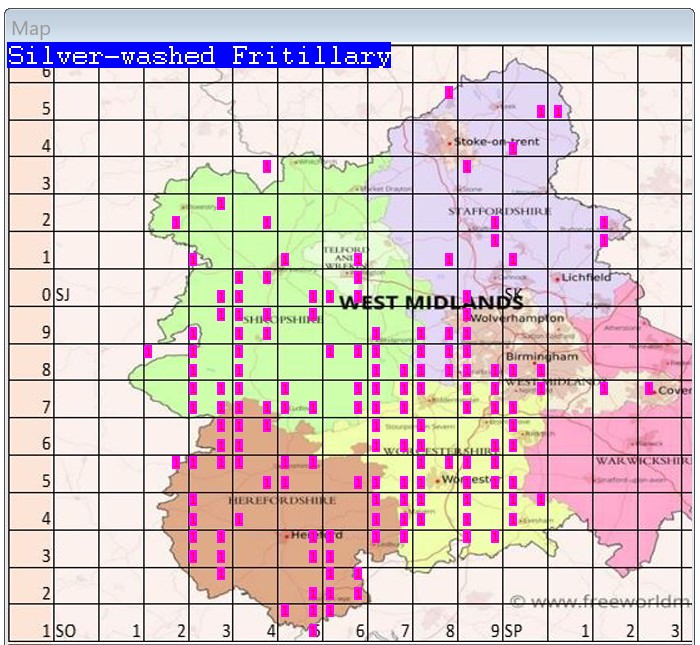Click the bold WEST MIDLANDS heading
This screenshot has width=700, height=645.
tap(432, 301)
